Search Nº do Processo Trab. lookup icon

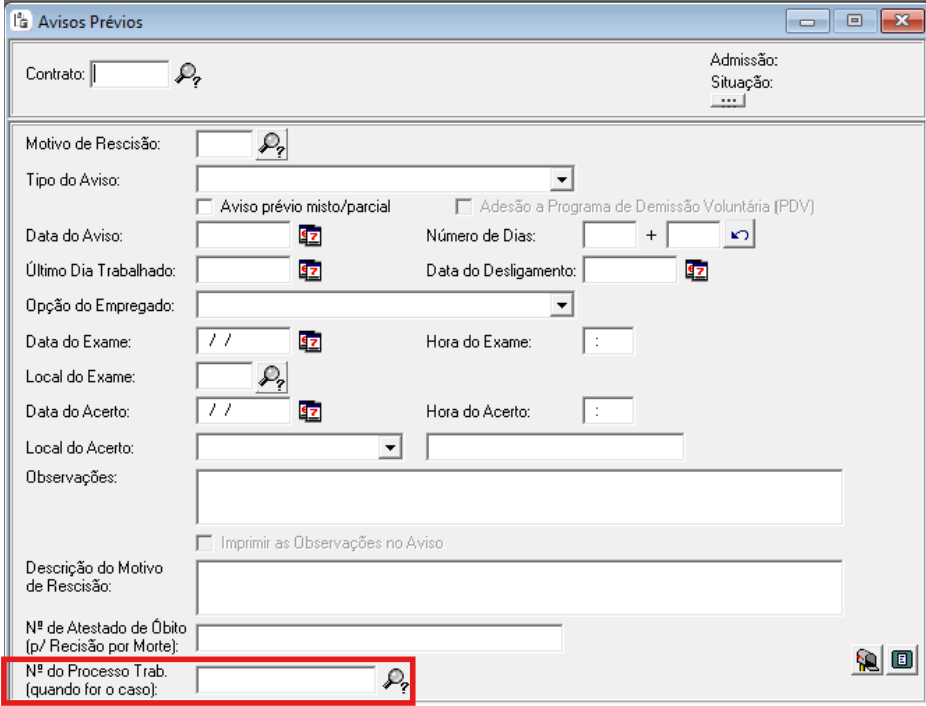tap(396, 681)
